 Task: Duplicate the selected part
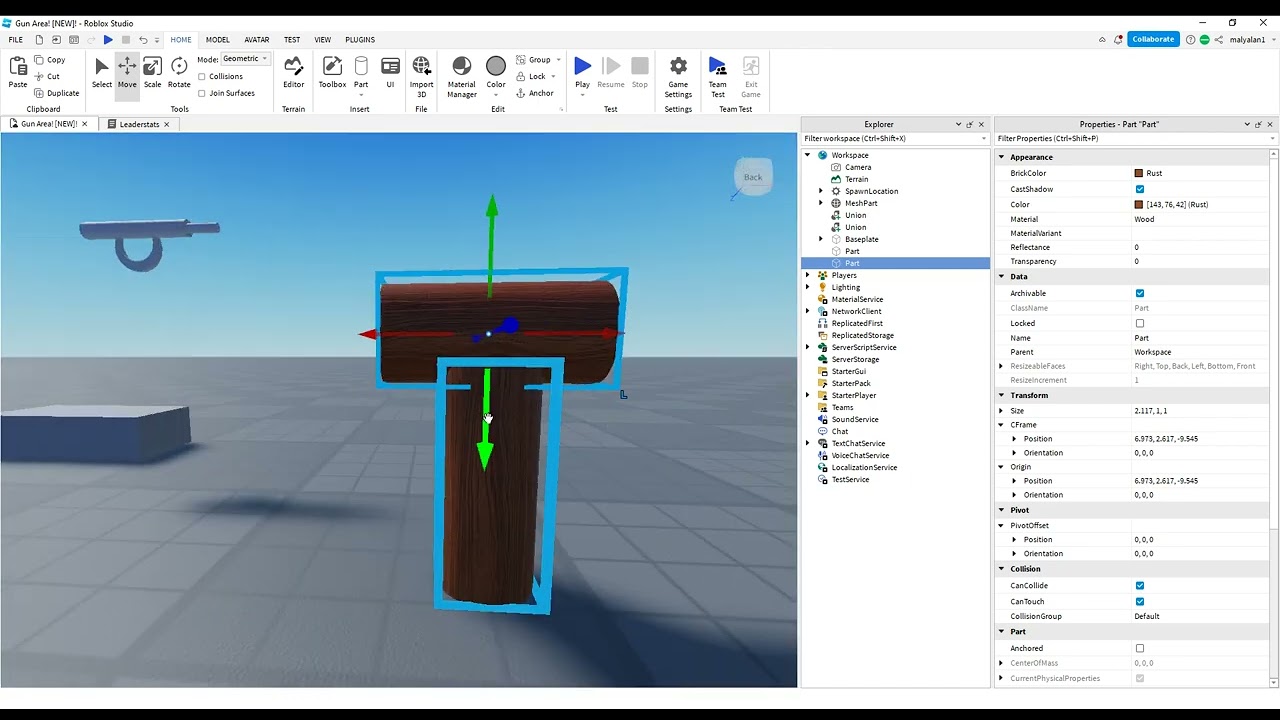[x=56, y=93]
